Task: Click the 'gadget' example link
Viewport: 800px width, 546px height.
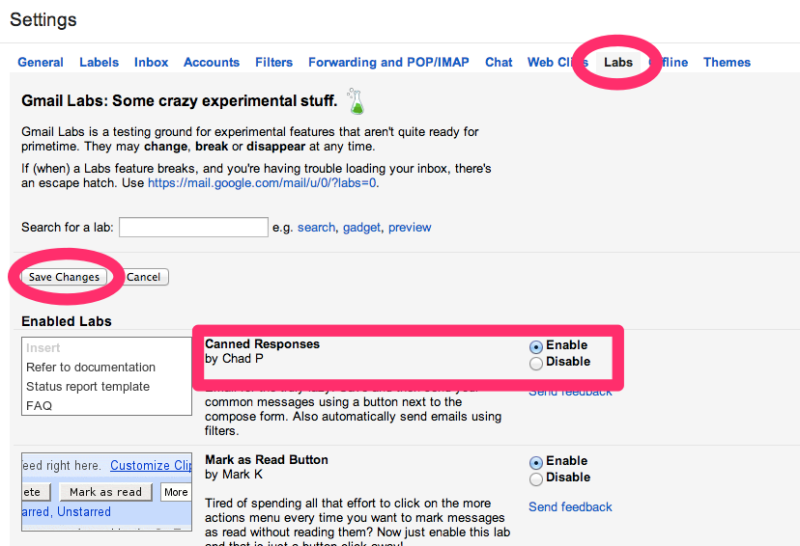Action: tap(362, 227)
